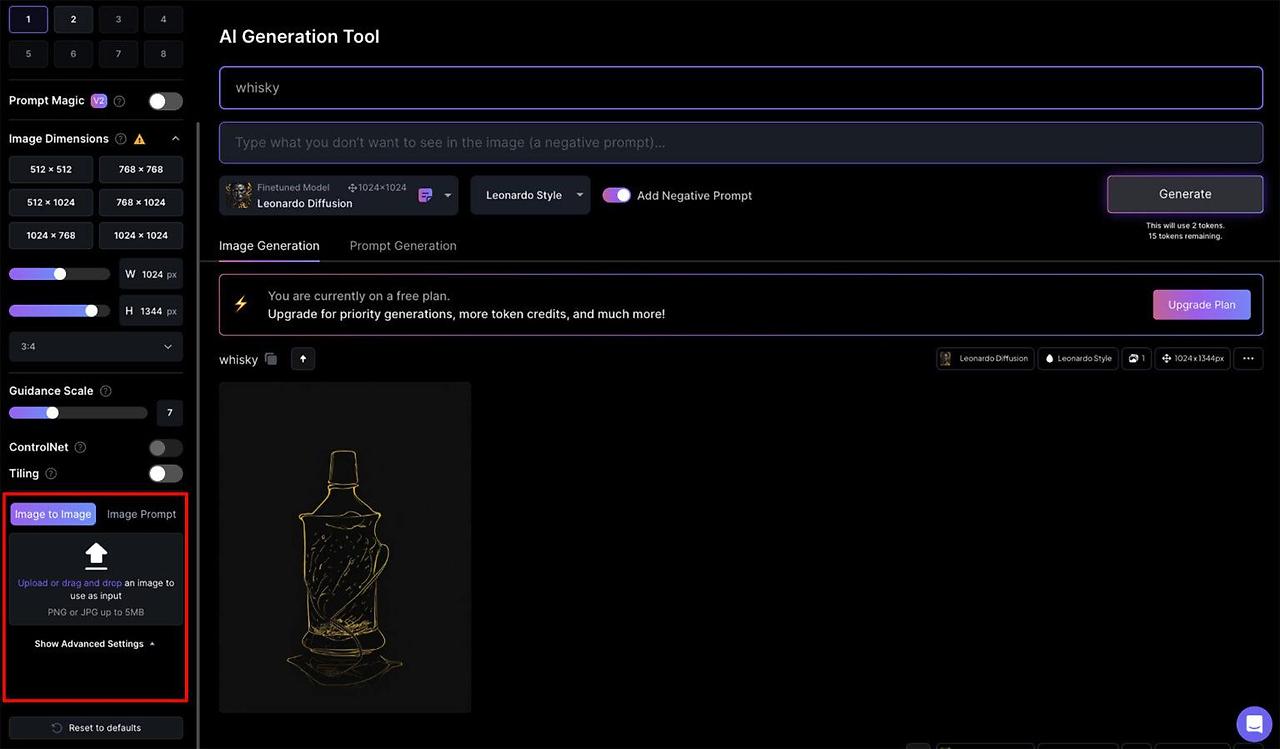Screen dimensions: 1280x749
Task: Open the generated whisky bottle image
Action: coord(345,547)
